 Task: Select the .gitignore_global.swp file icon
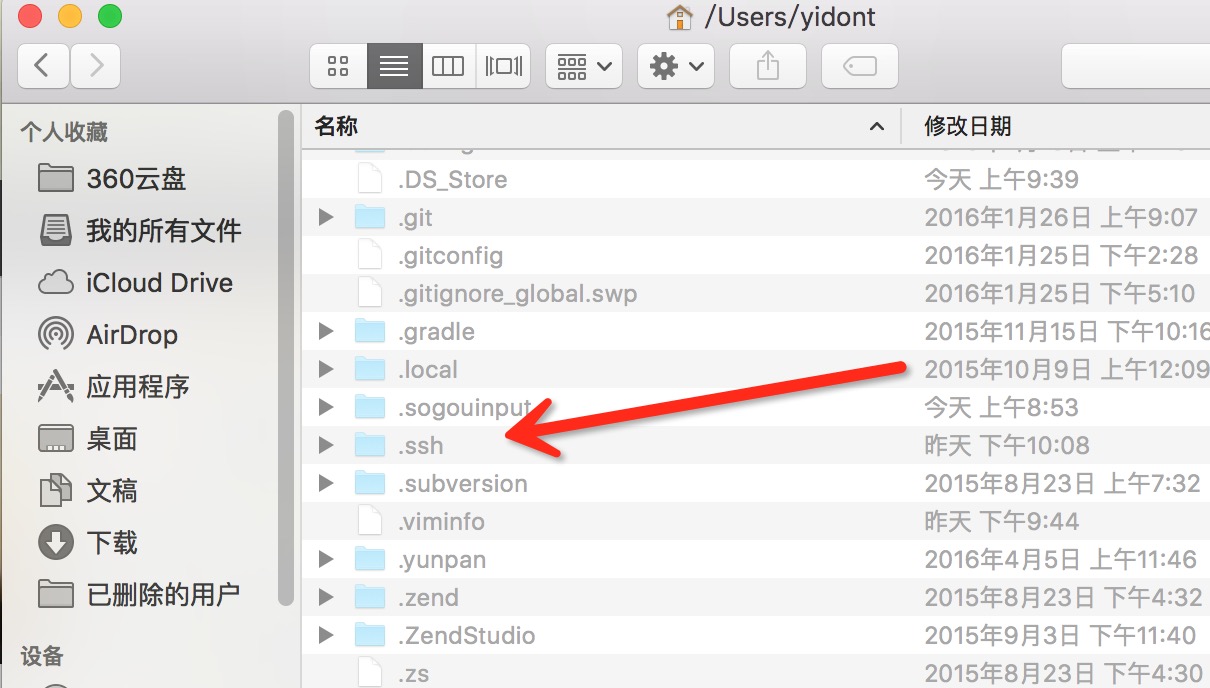point(370,293)
